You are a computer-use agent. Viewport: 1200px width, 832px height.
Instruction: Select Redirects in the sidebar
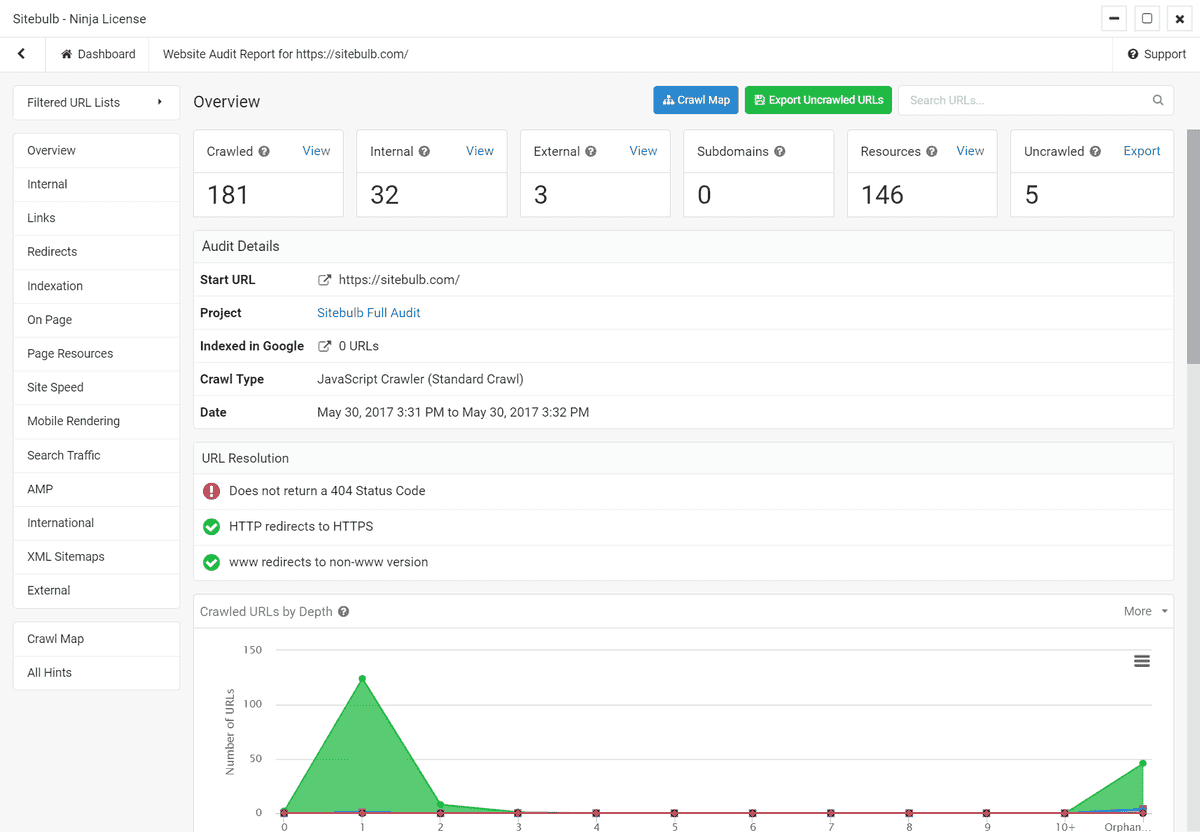coord(96,252)
